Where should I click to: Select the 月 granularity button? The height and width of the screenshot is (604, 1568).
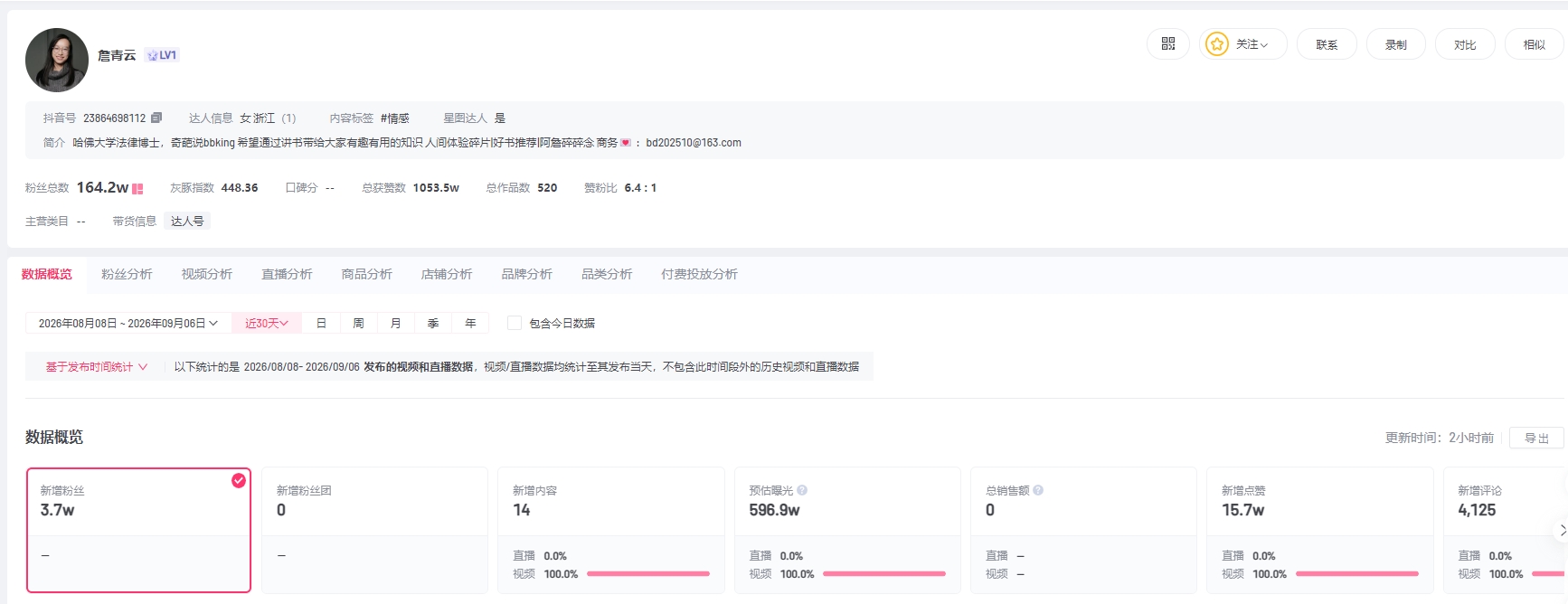coord(395,323)
